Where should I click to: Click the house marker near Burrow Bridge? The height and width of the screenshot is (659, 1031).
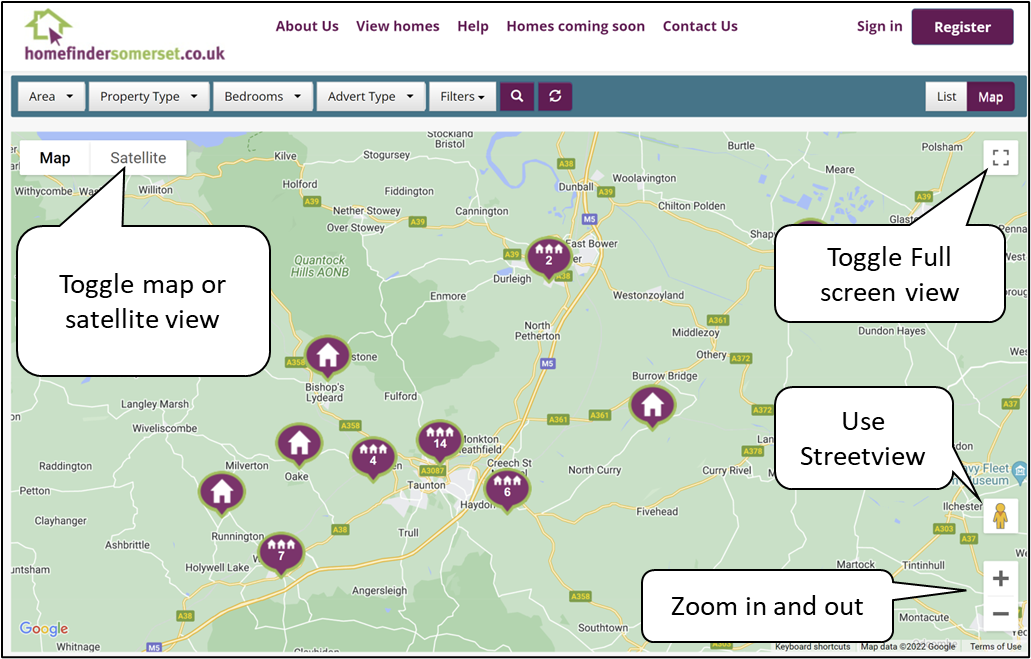coord(652,406)
